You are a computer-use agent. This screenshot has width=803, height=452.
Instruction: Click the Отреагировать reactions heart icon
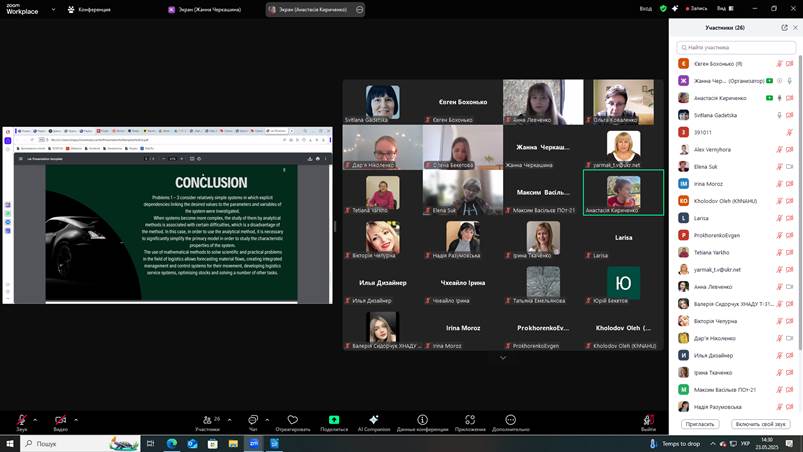click(293, 420)
